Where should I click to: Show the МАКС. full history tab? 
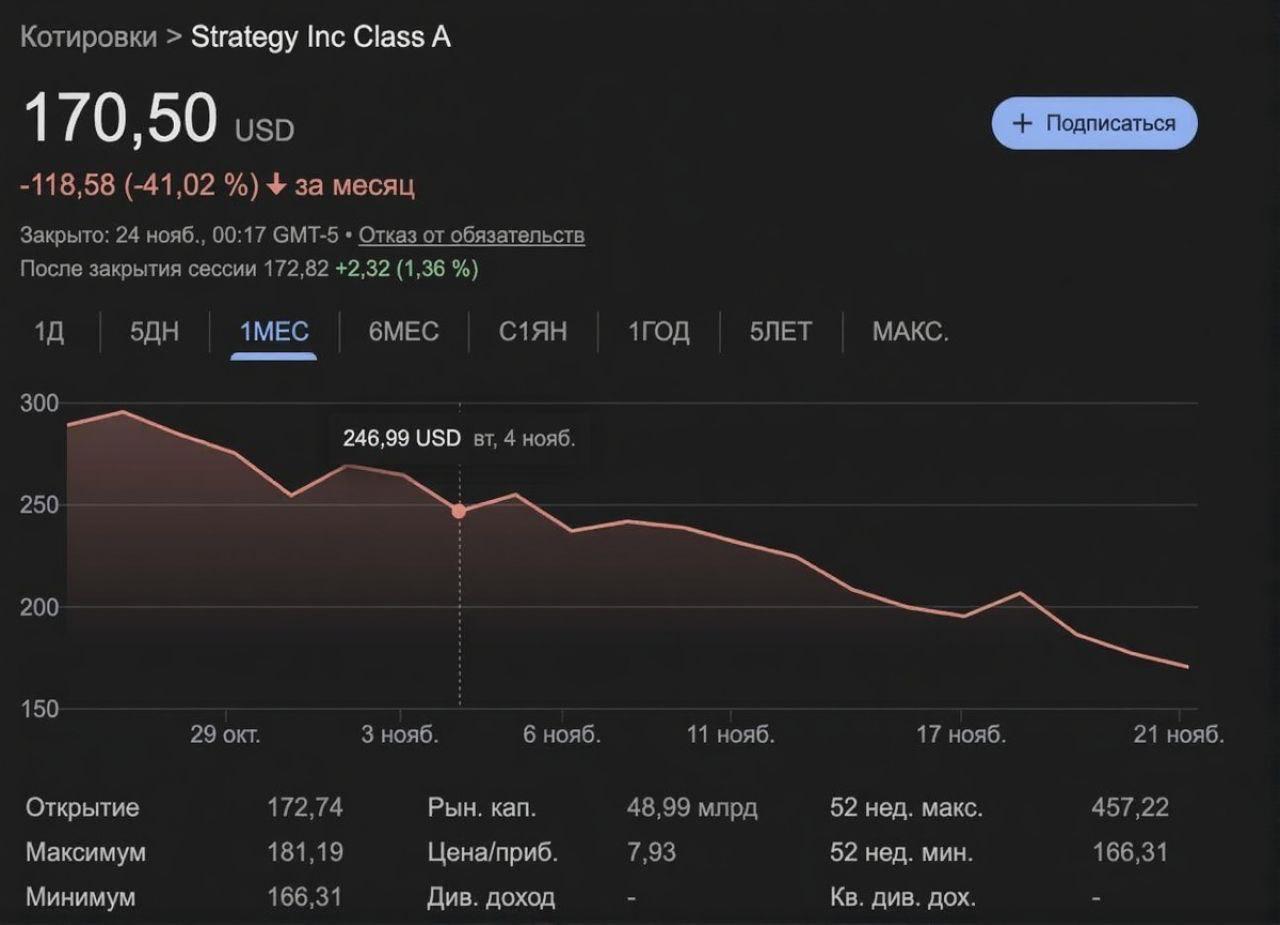910,332
